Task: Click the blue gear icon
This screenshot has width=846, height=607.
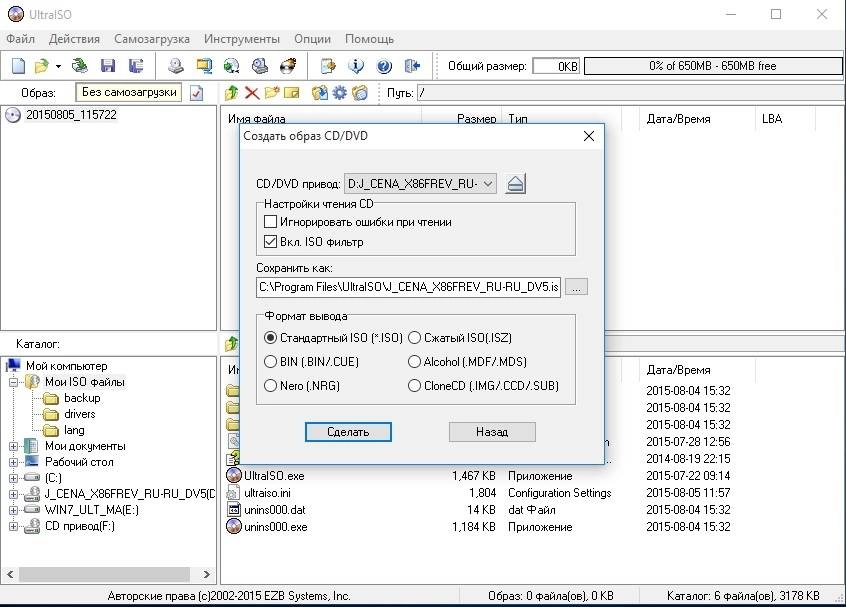Action: click(339, 93)
